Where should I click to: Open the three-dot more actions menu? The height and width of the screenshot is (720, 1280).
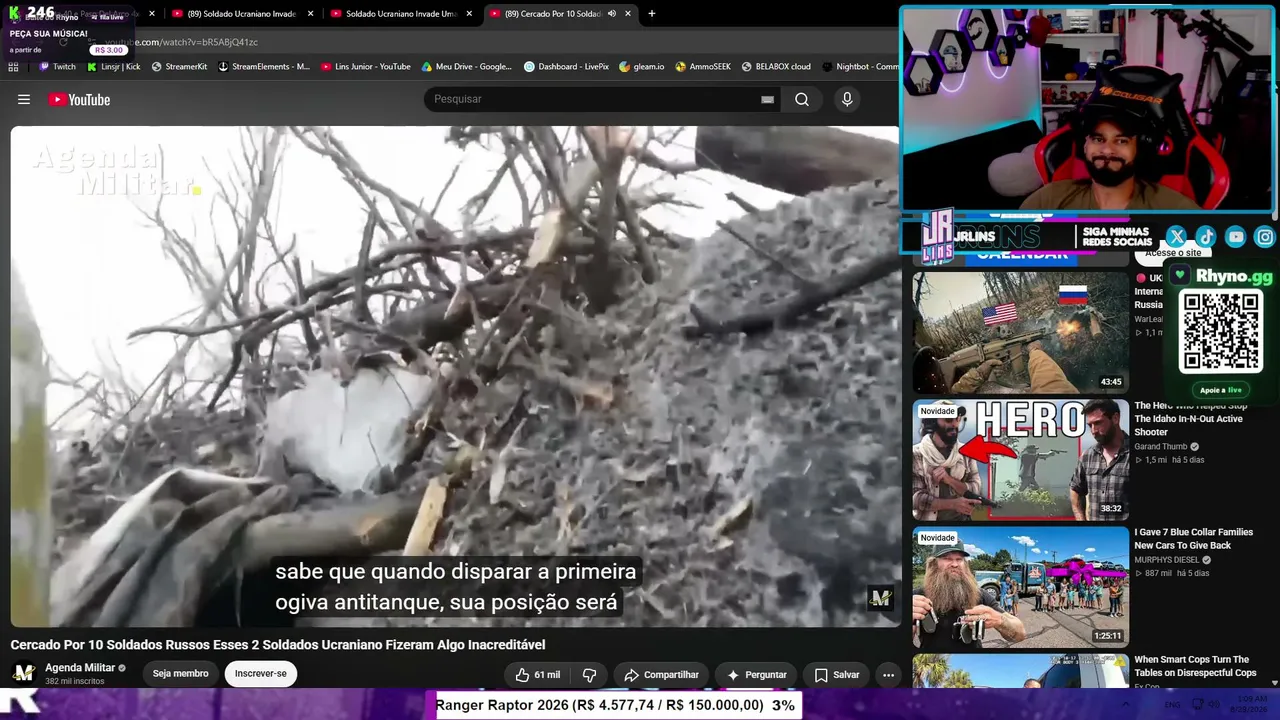pyautogui.click(x=888, y=675)
